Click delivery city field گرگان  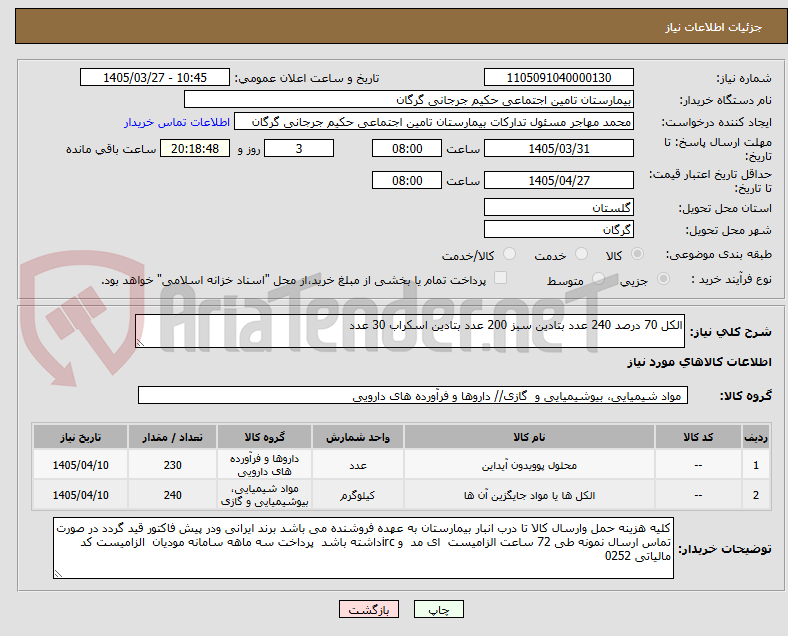558,229
